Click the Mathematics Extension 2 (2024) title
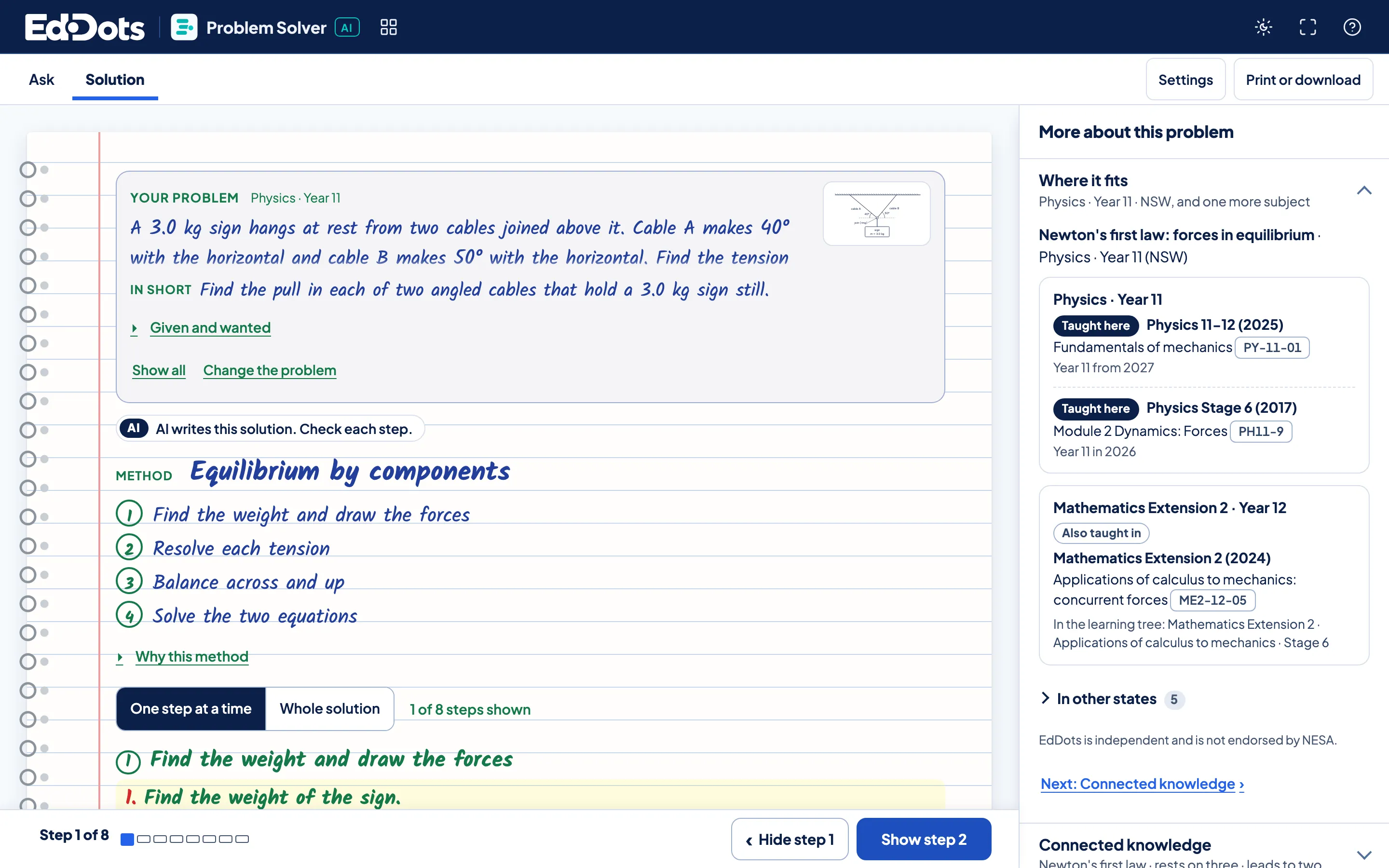This screenshot has width=1389, height=868. point(1162,558)
